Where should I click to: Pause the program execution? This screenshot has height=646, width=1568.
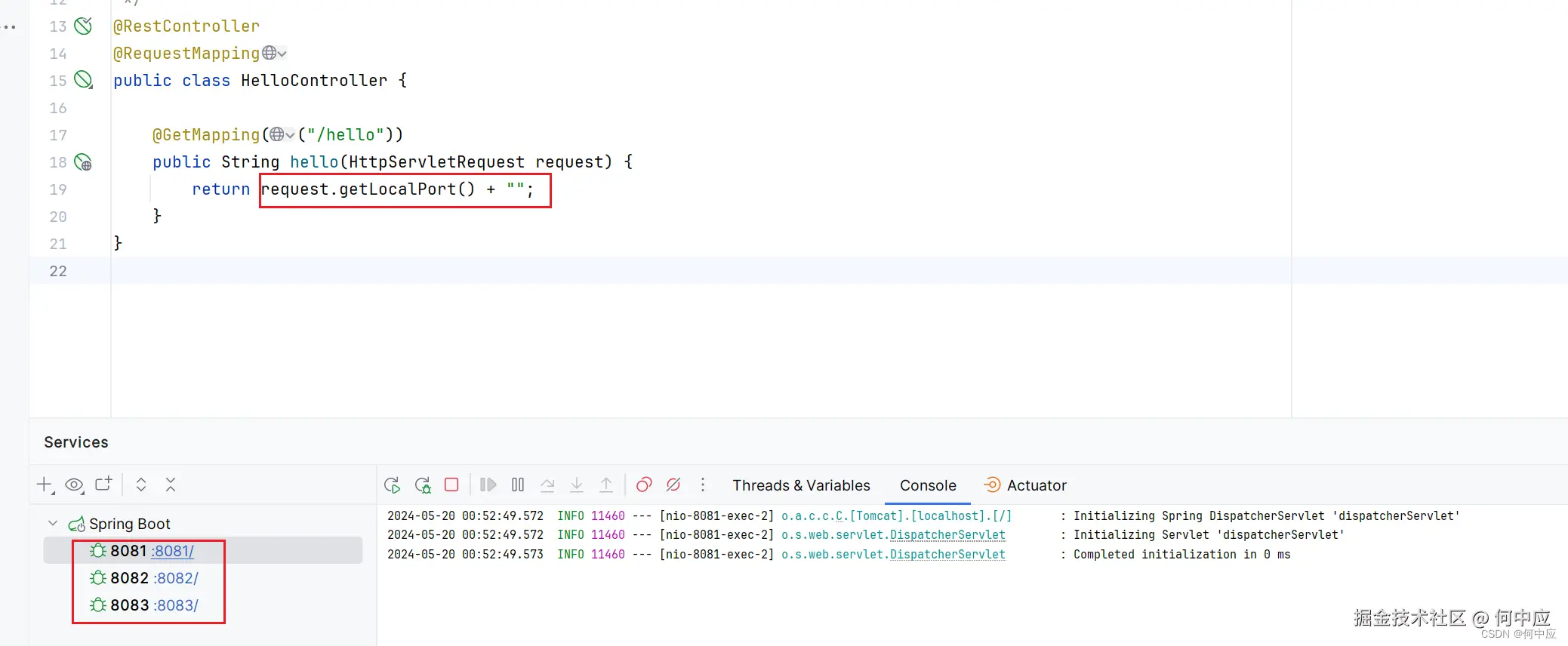518,484
